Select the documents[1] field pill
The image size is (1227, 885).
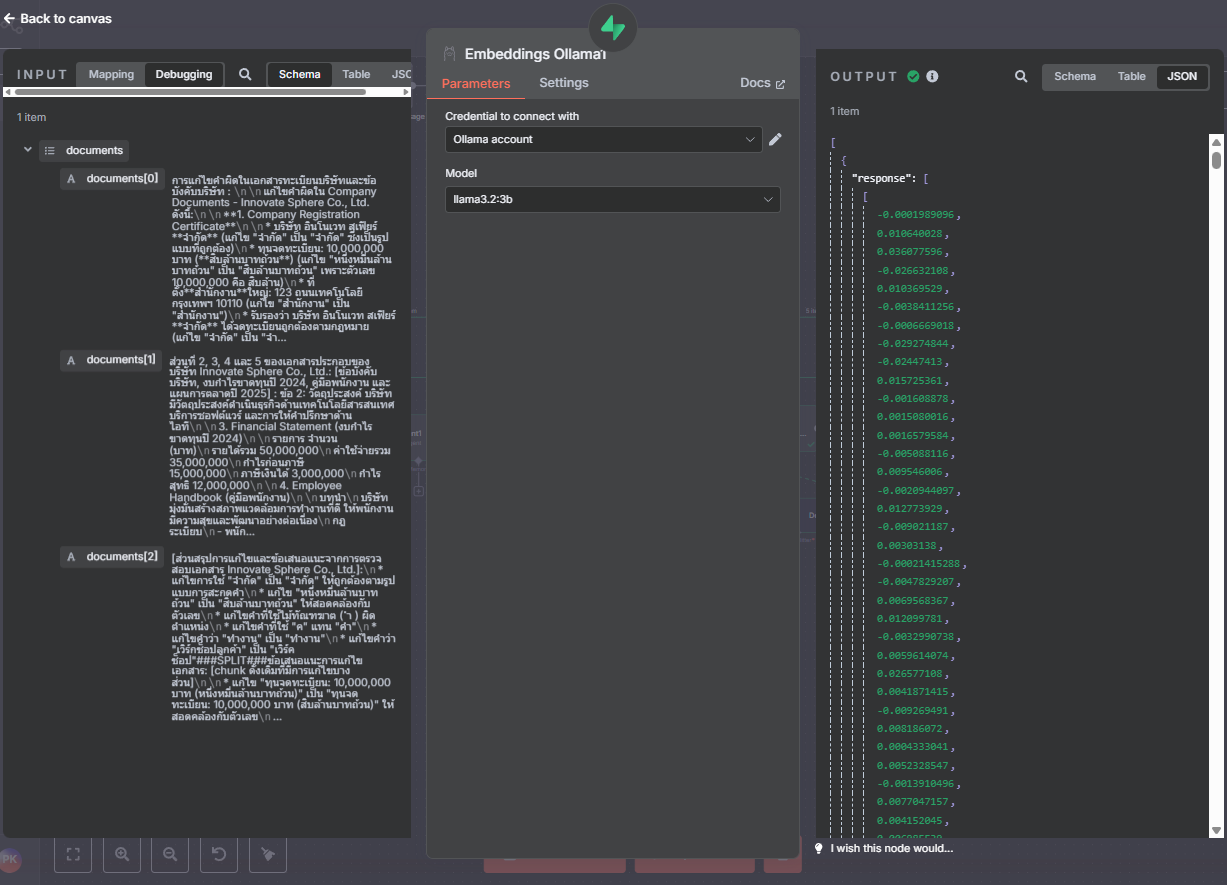pyautogui.click(x=111, y=359)
